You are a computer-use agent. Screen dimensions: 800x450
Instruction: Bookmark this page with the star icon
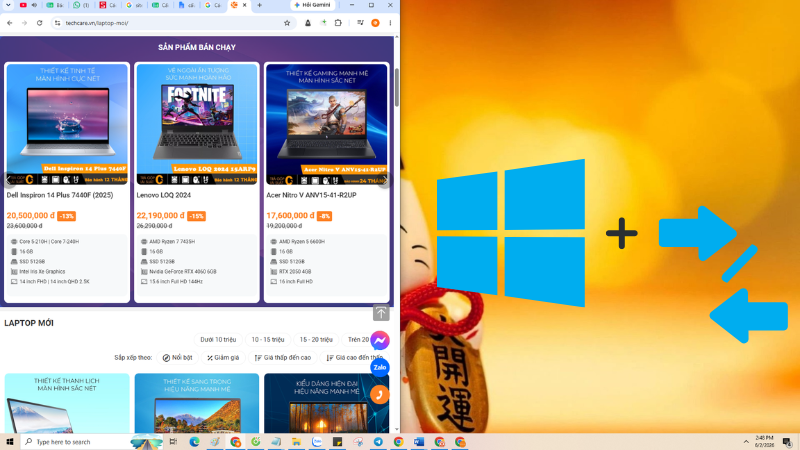coord(287,23)
